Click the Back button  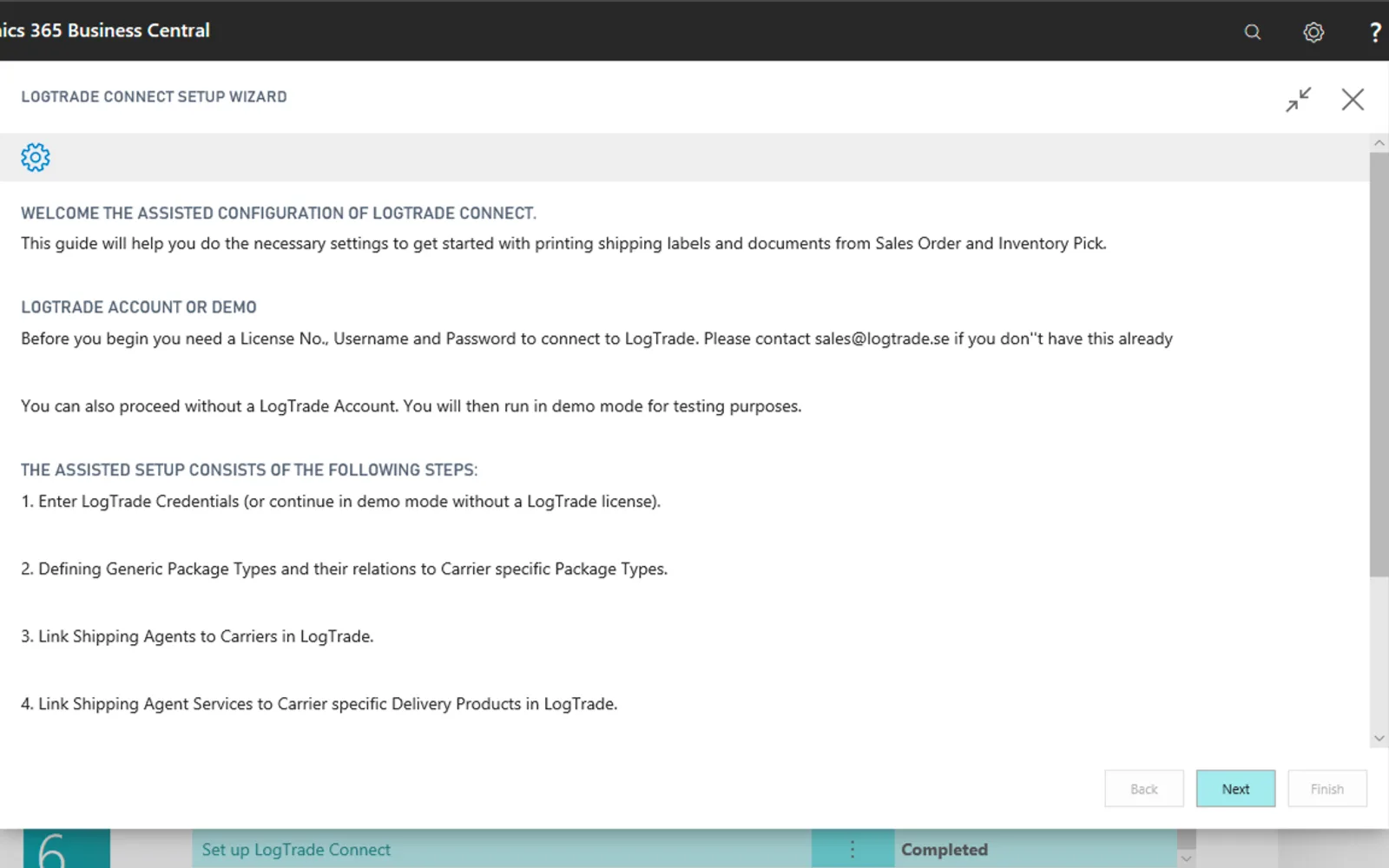1144,789
